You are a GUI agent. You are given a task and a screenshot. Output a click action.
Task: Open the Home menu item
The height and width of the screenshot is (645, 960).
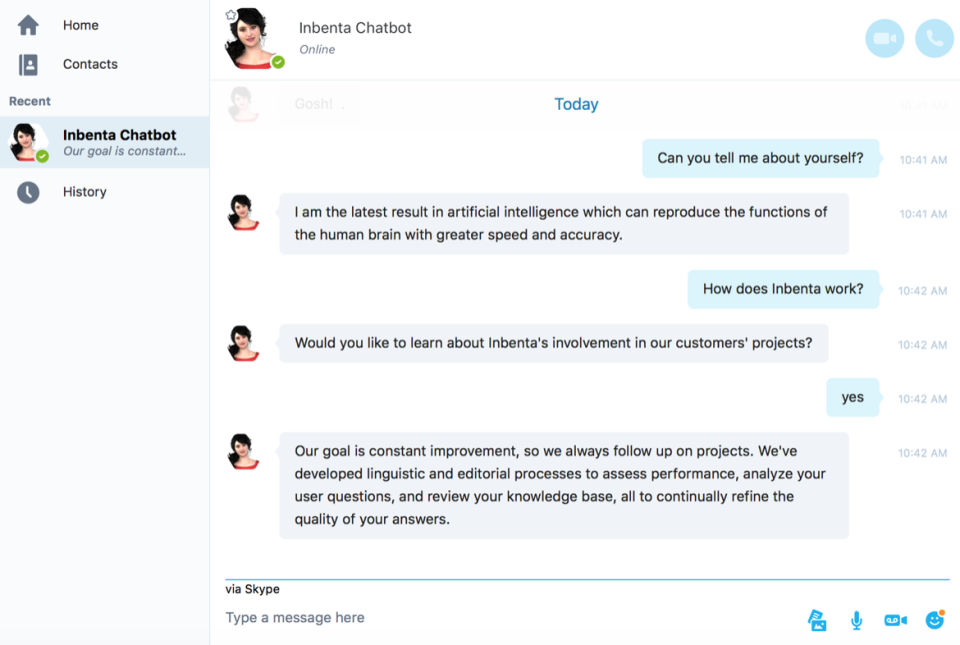81,26
